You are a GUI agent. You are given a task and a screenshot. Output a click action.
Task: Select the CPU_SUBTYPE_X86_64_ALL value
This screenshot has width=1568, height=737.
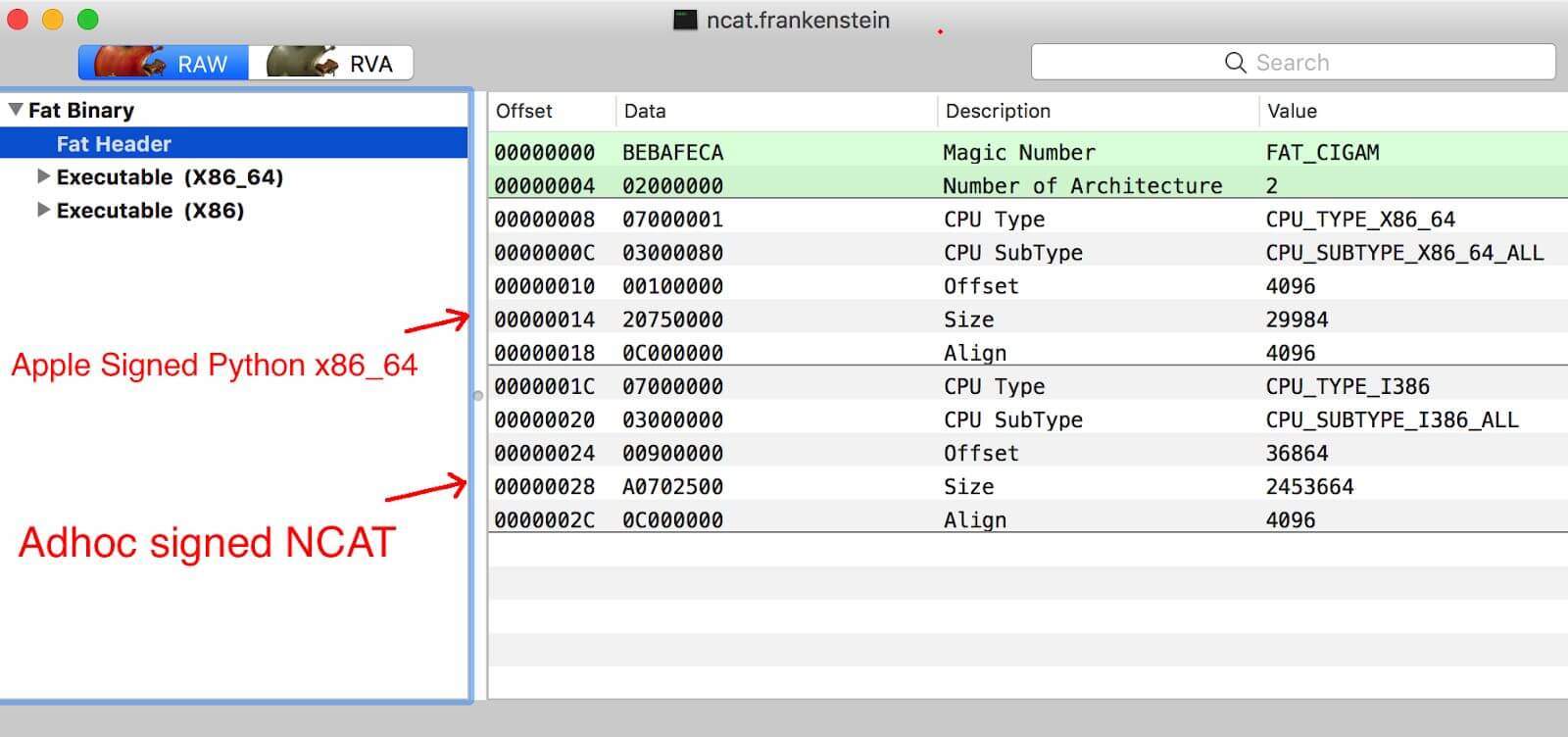[1404, 253]
